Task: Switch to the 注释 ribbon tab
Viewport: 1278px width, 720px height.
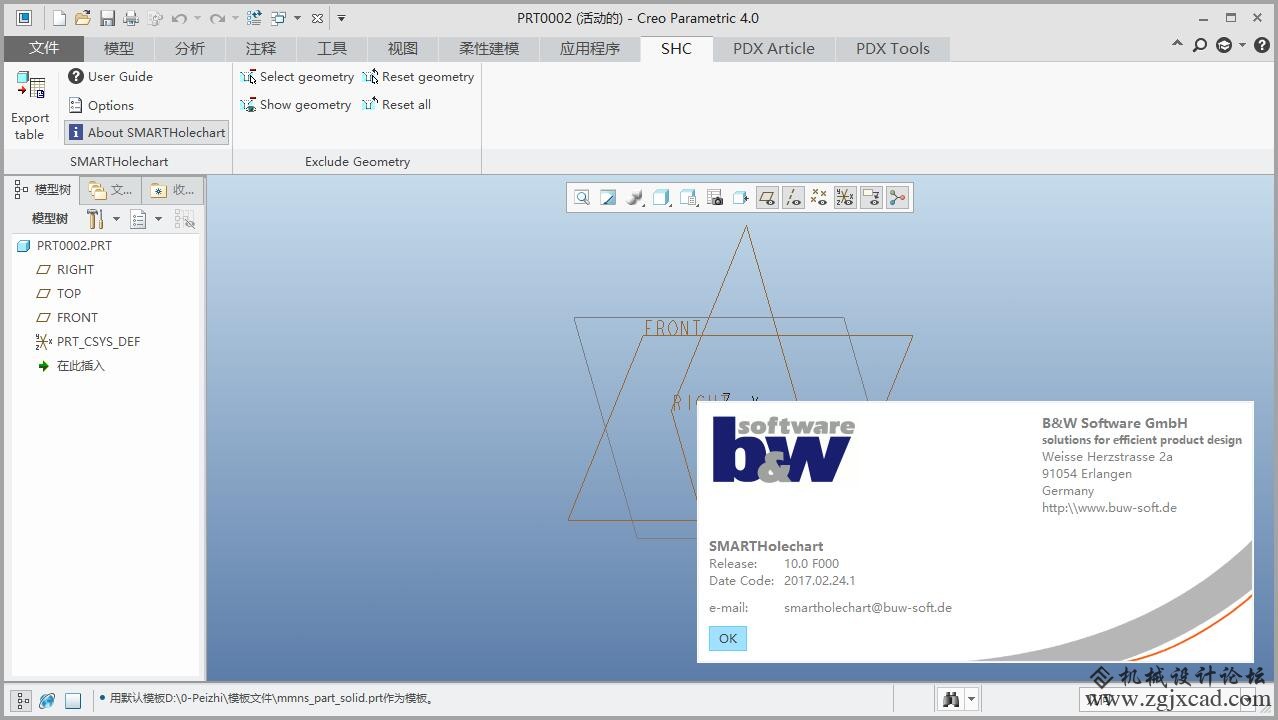Action: pyautogui.click(x=261, y=48)
